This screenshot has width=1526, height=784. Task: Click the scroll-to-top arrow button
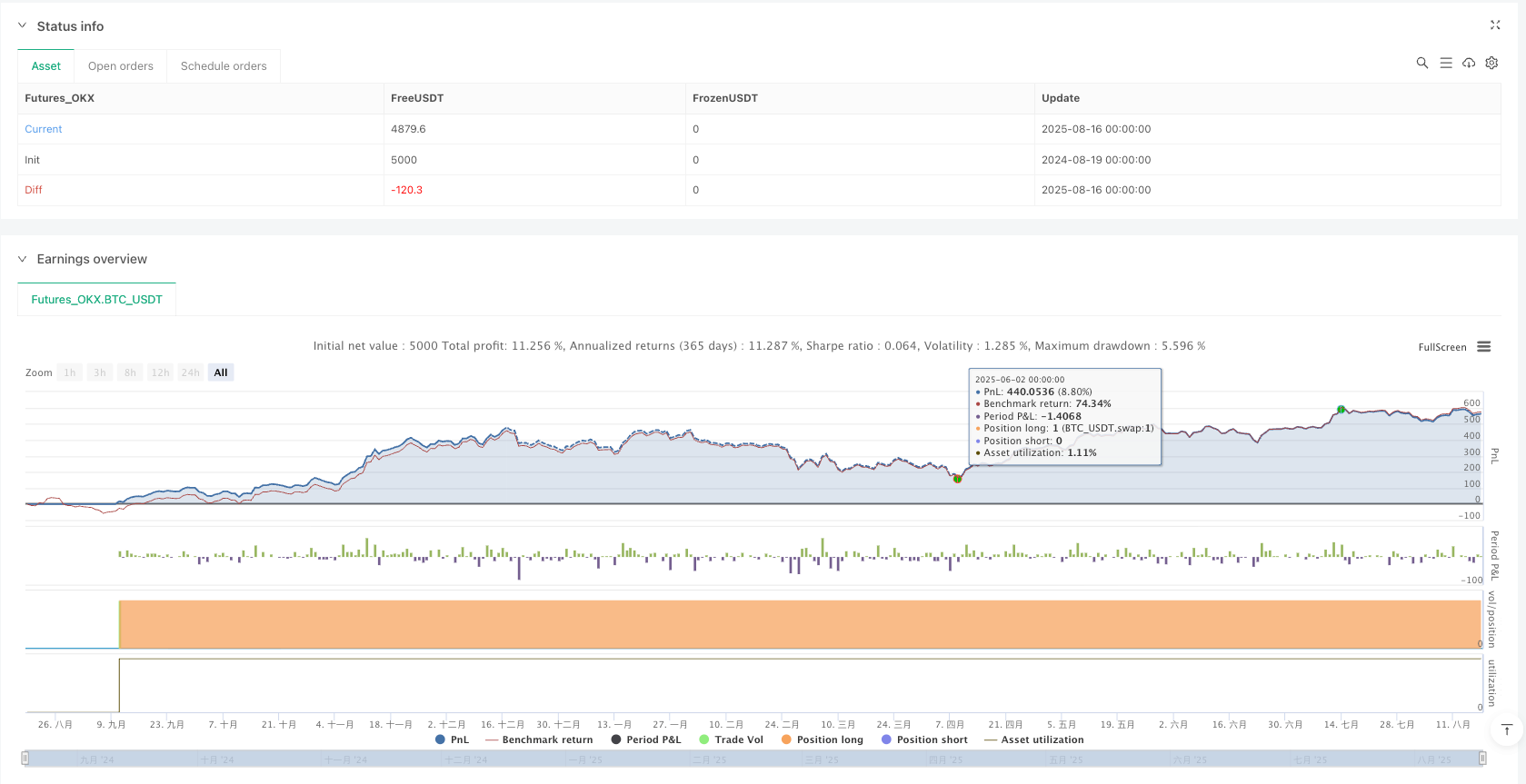tap(1506, 729)
